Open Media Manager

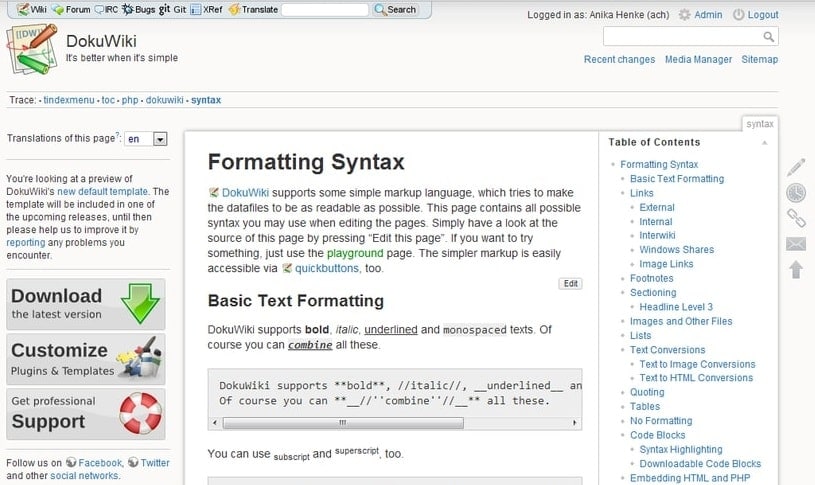pos(698,59)
